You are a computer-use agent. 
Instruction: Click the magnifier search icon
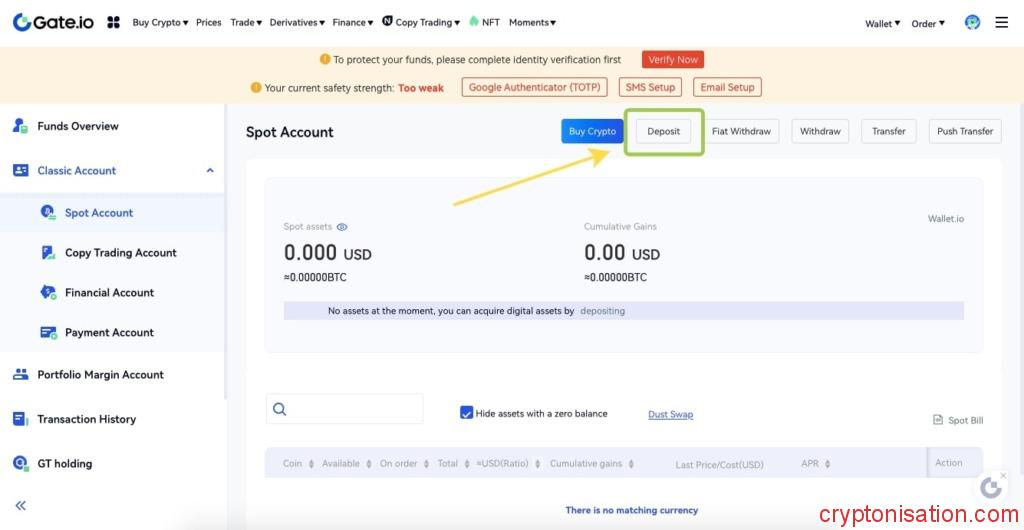280,409
